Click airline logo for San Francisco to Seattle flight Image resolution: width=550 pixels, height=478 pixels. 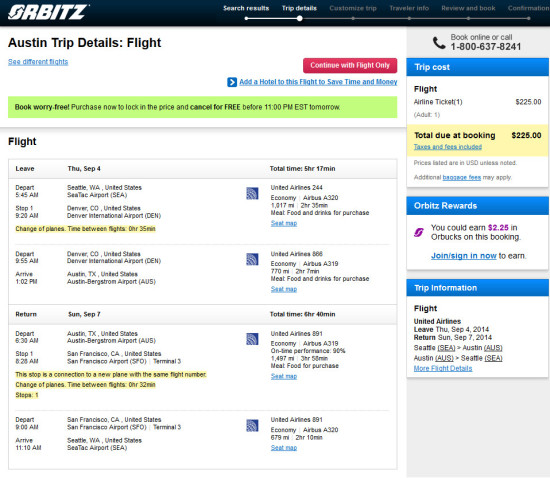[x=252, y=425]
